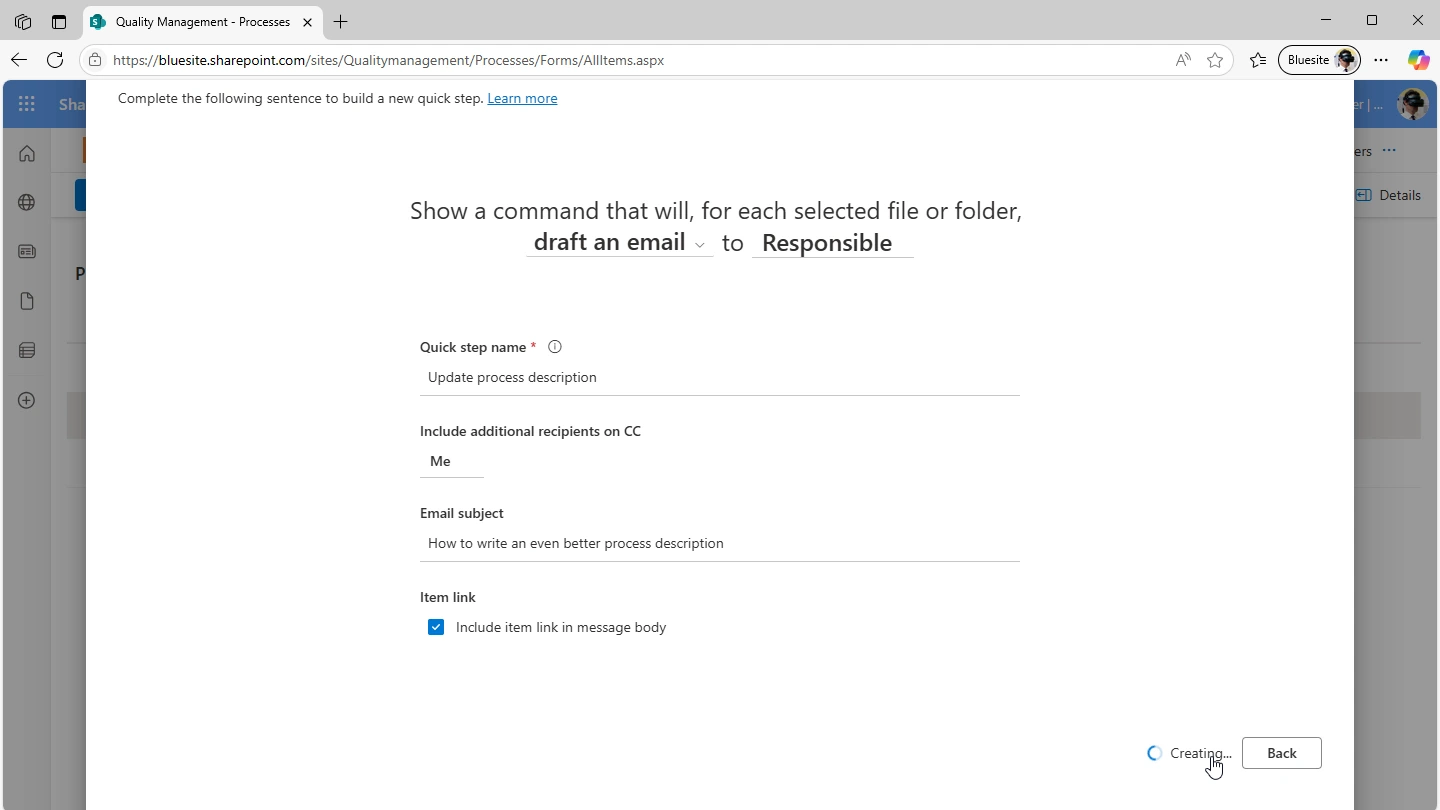Add this page to browser favorites
1440x810 pixels.
point(1215,60)
